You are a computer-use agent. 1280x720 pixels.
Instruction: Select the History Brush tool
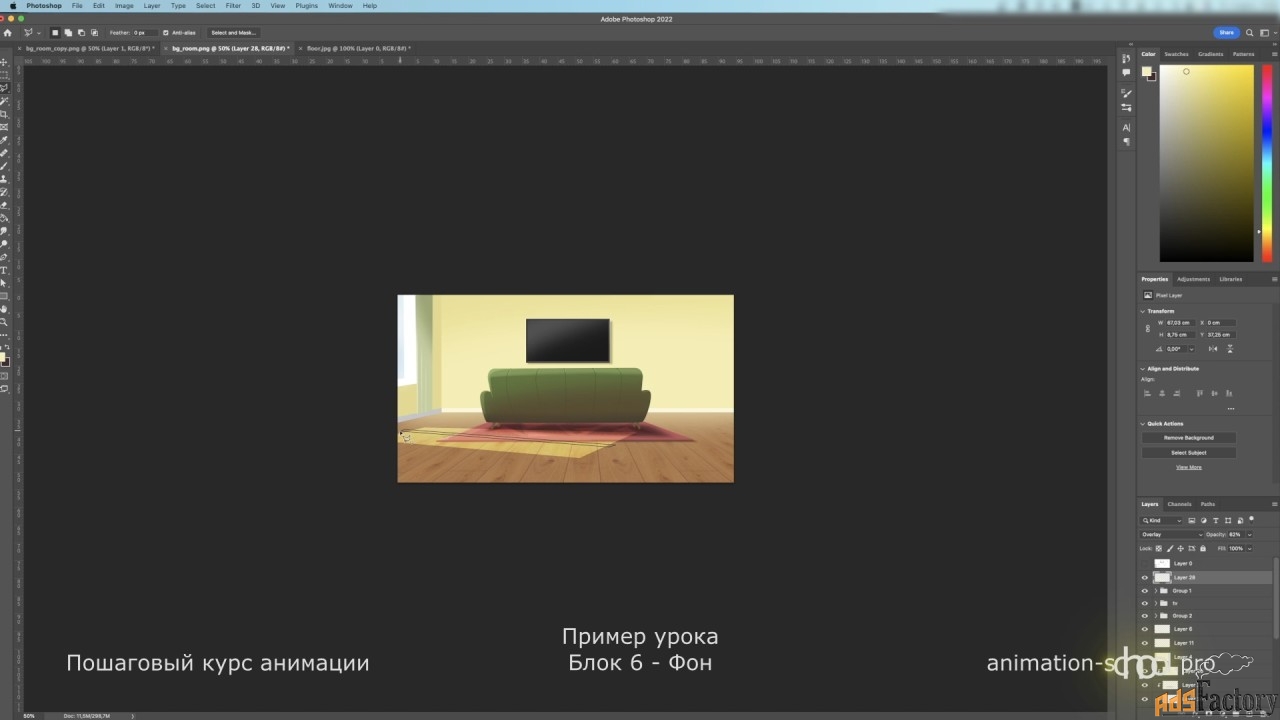4,191
